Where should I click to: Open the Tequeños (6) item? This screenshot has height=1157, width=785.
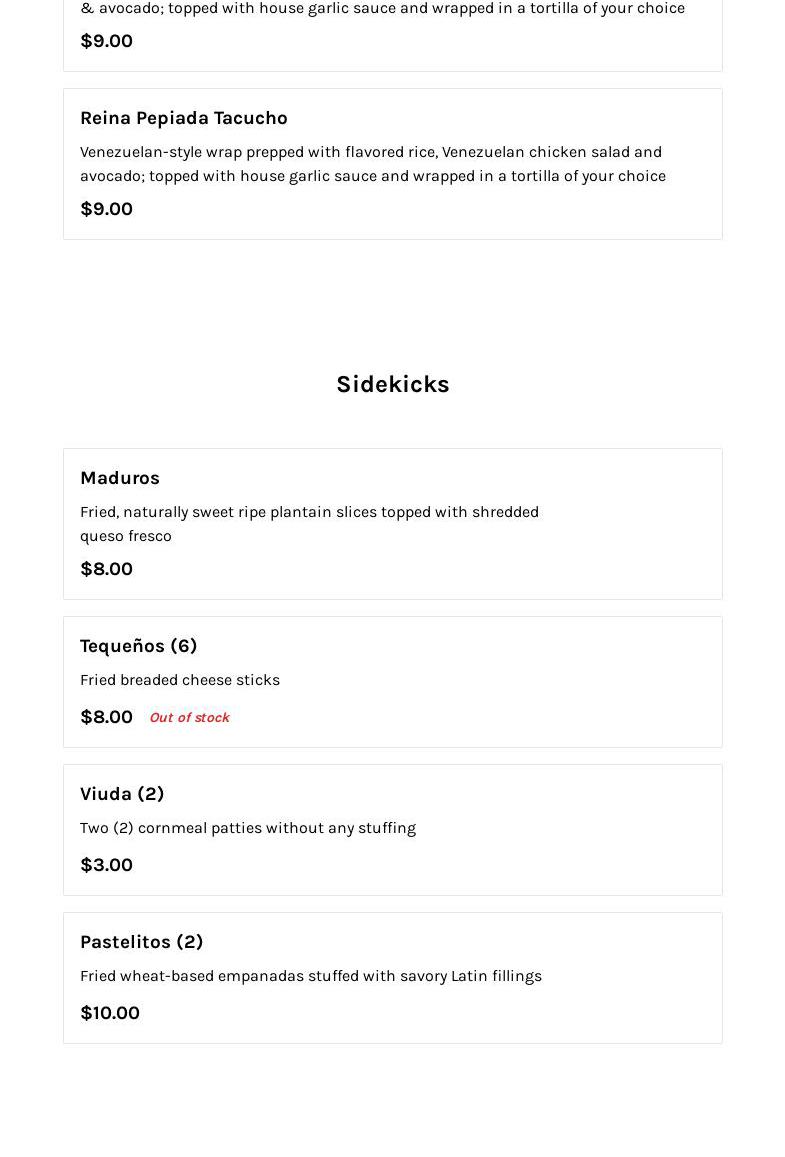139,646
